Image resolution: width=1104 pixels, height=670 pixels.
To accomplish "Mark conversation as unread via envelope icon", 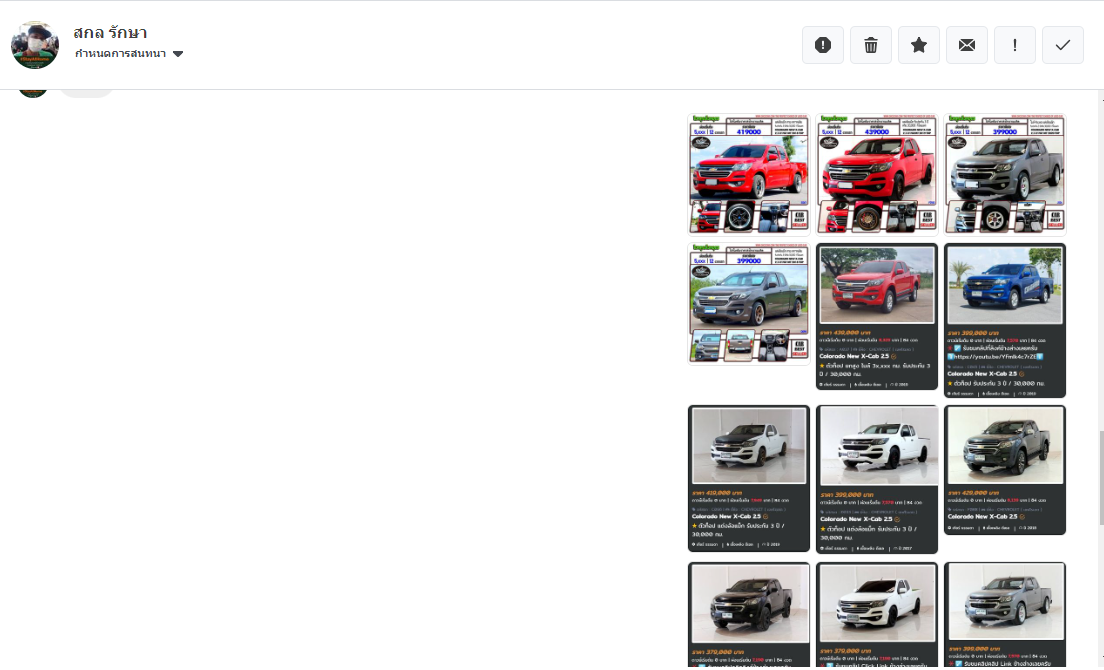I will click(x=967, y=45).
